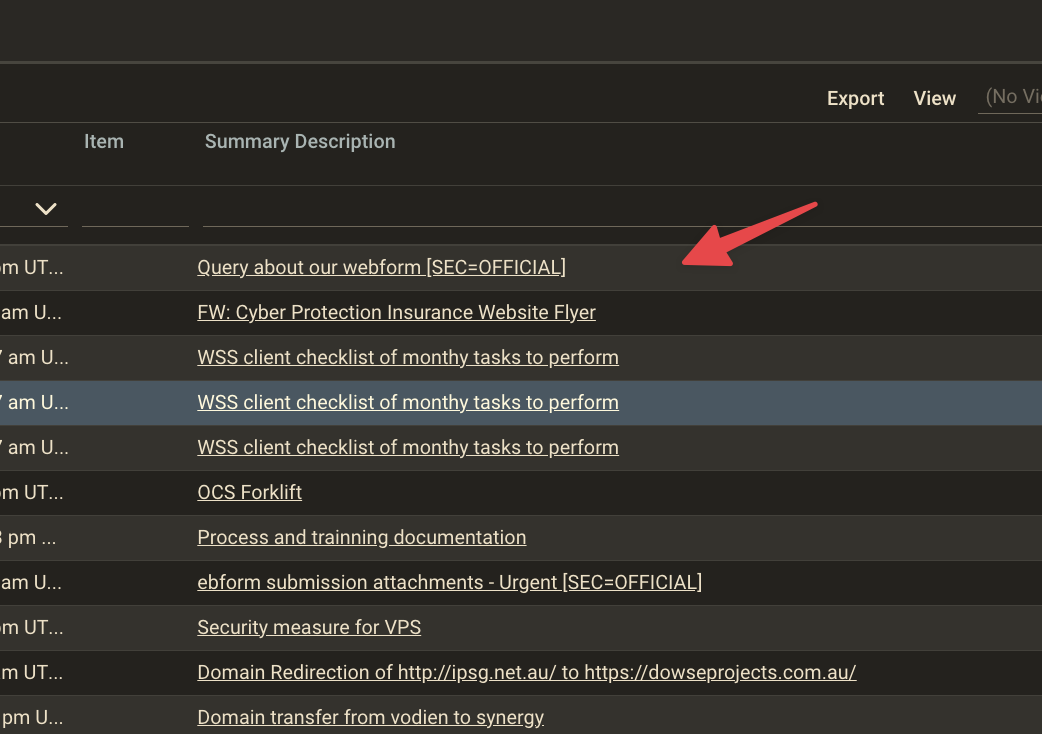
Task: Sort by the Item column header
Action: pos(104,142)
